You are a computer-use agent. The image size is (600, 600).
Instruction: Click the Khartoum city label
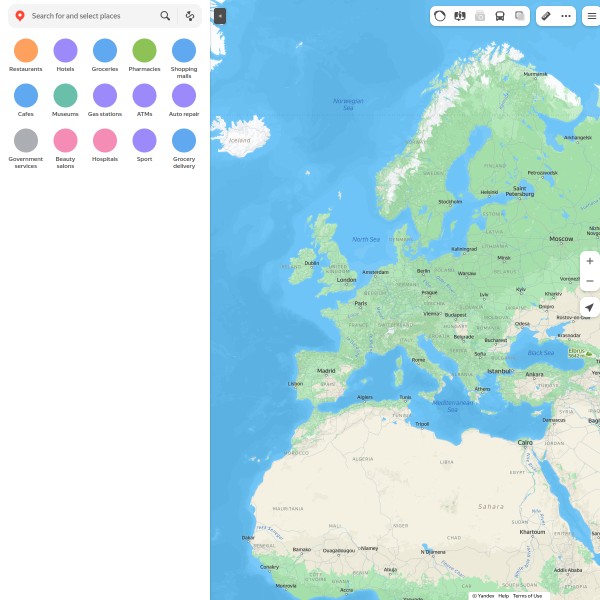[532, 532]
